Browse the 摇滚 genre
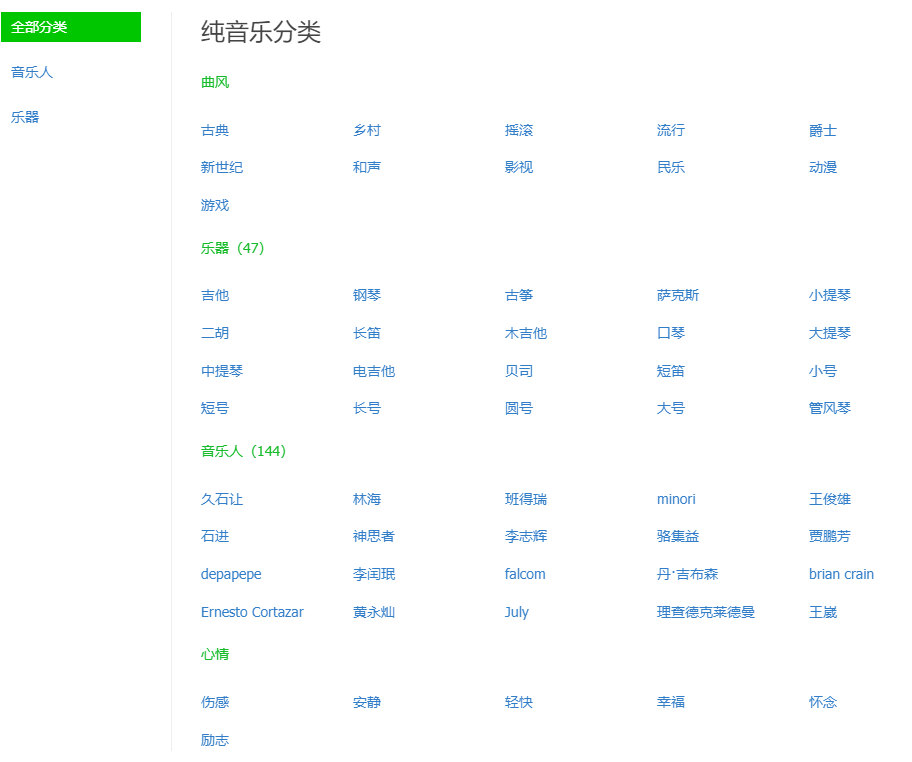Viewport: 912px width, 762px height. [519, 129]
